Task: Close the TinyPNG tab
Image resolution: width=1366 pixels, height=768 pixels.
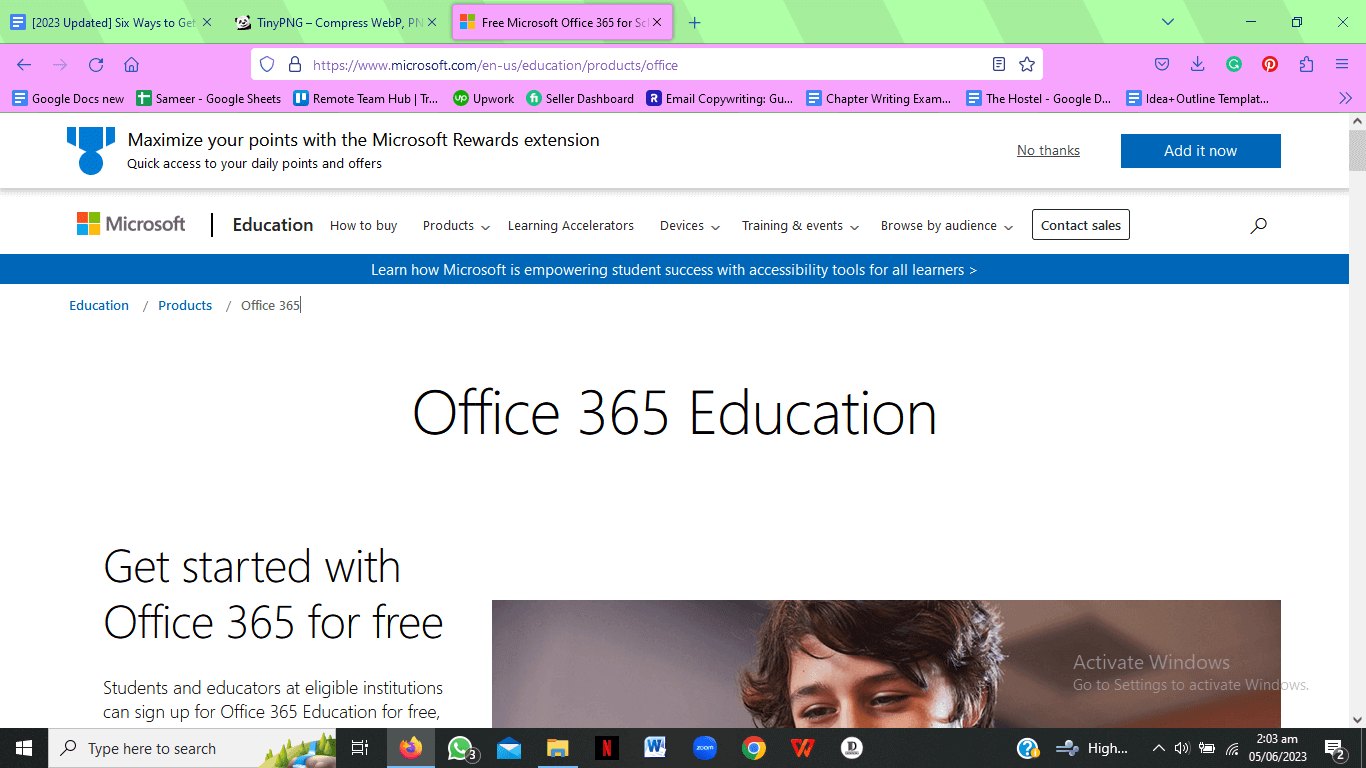Action: click(x=432, y=22)
